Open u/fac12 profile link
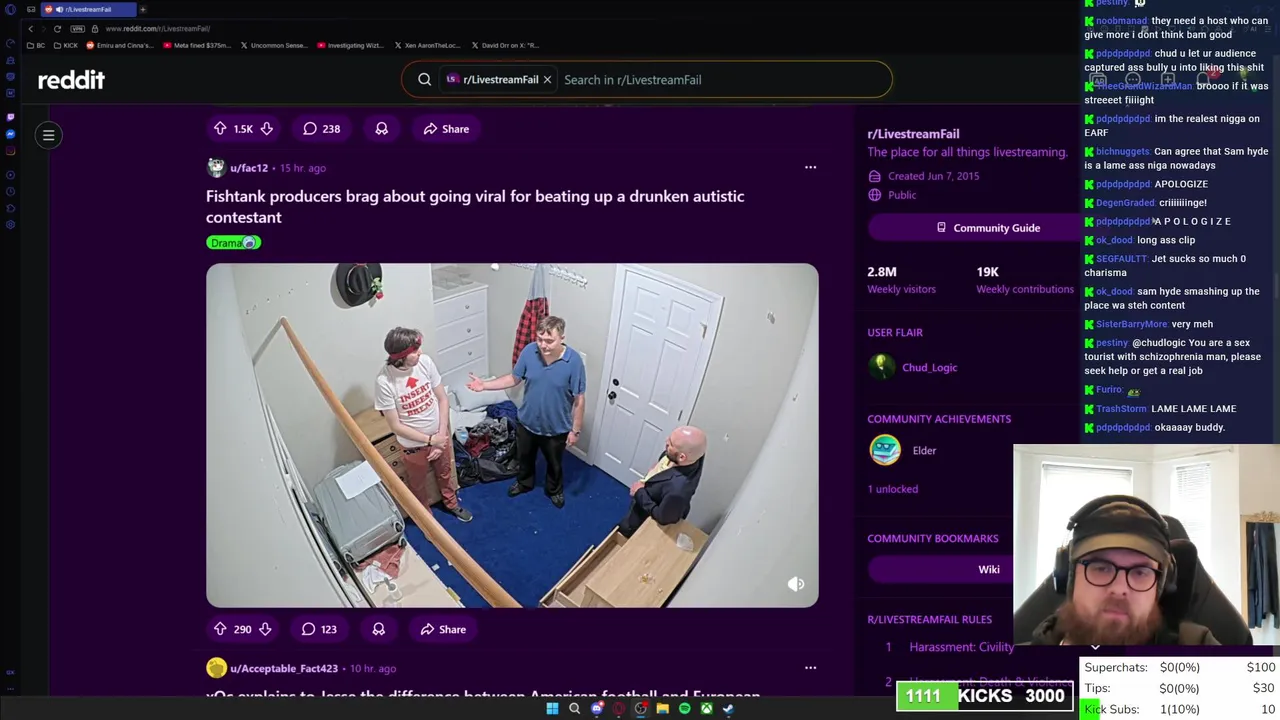The width and height of the screenshot is (1280, 720). [x=249, y=168]
